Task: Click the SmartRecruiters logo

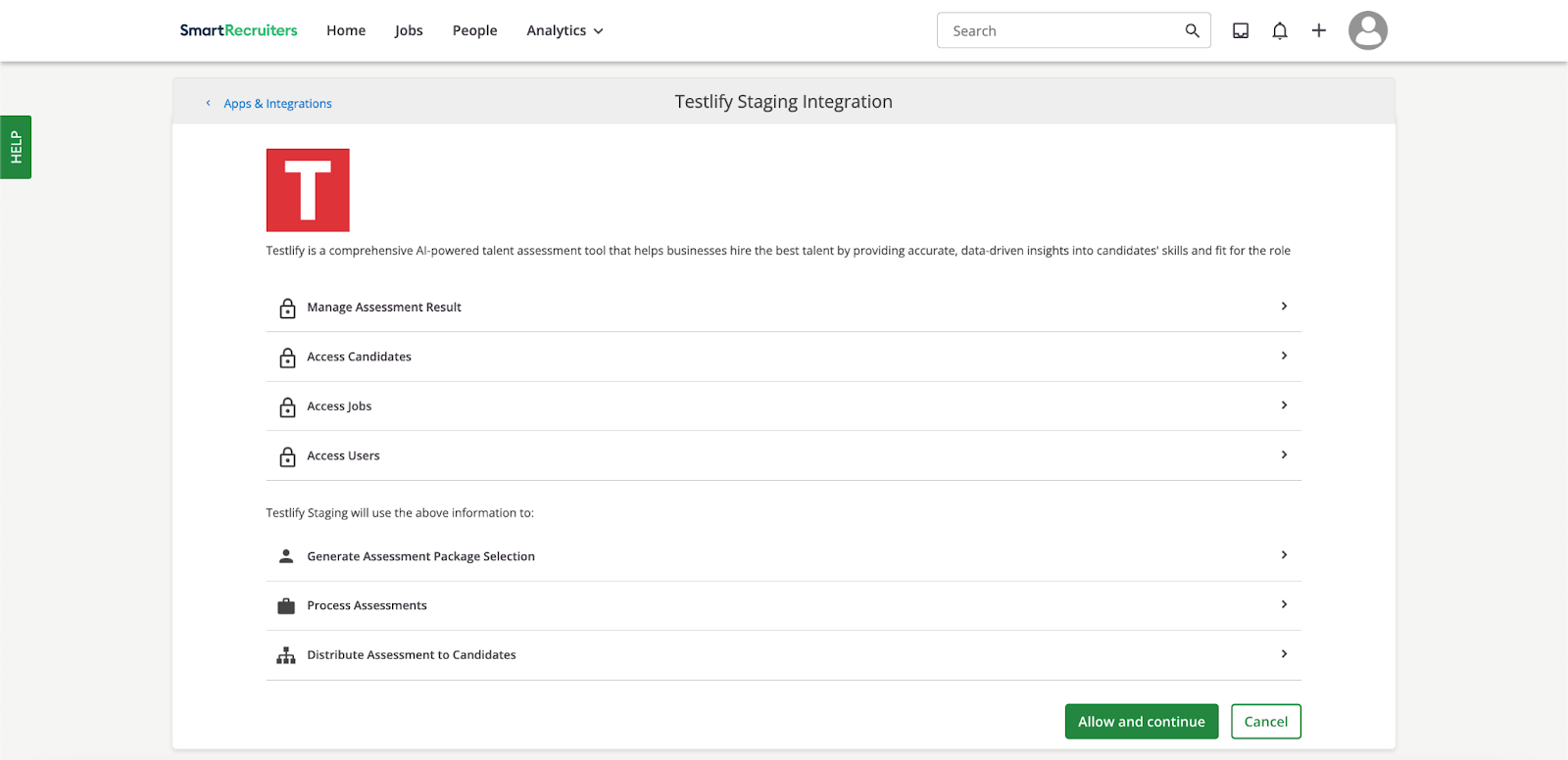Action: click(x=238, y=30)
